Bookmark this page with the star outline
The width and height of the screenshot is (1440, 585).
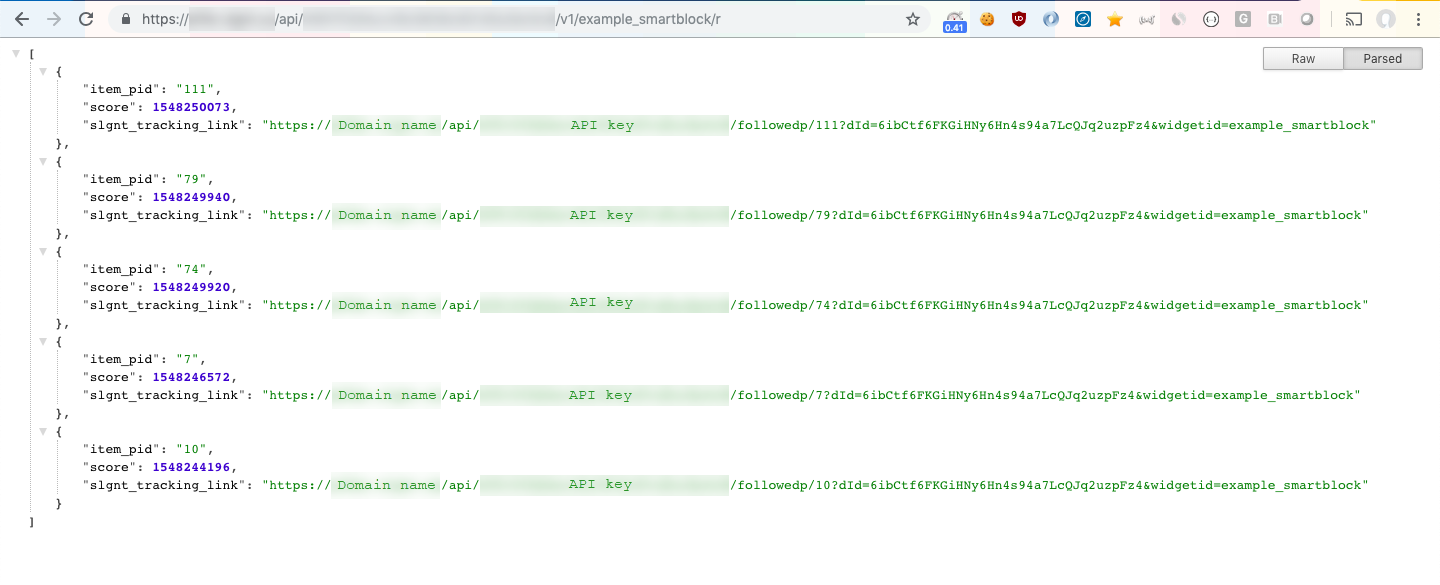[x=912, y=19]
